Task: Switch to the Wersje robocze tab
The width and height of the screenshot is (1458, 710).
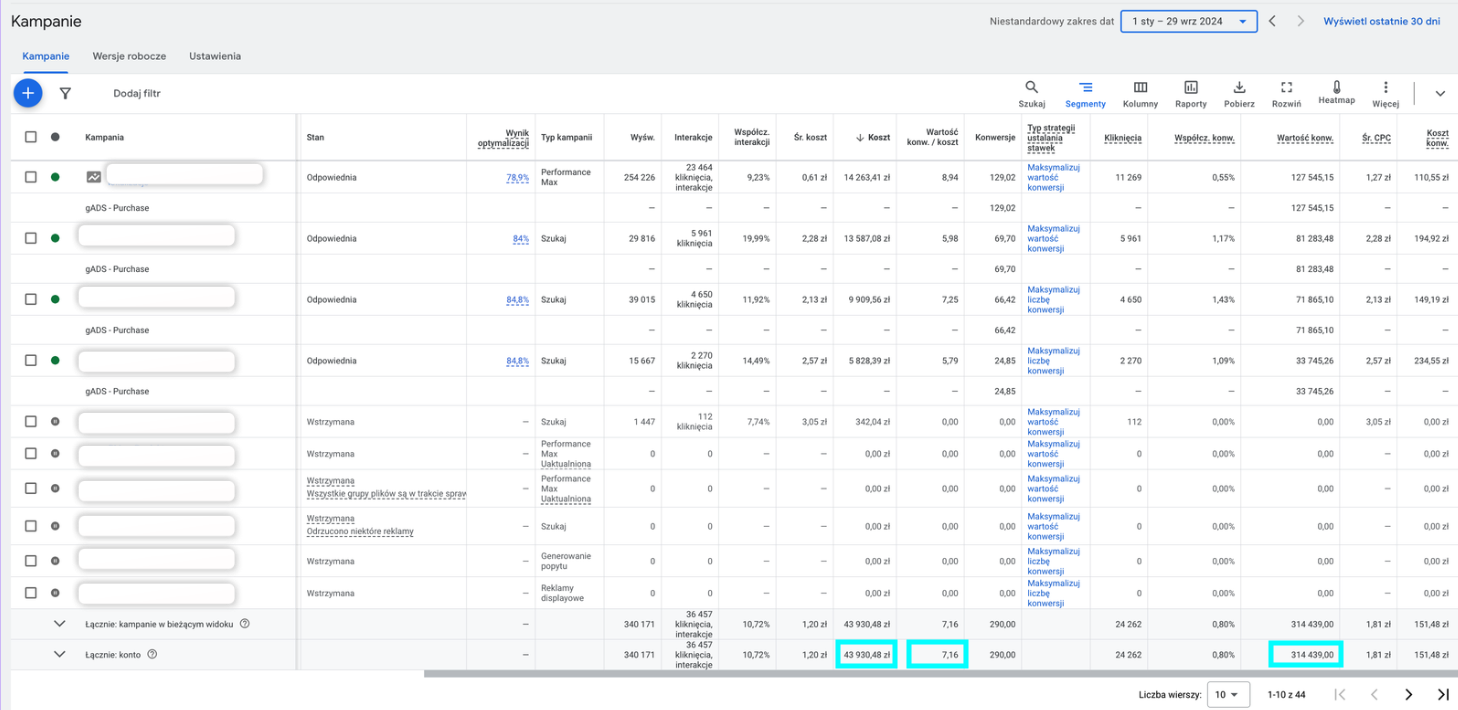Action: (129, 56)
